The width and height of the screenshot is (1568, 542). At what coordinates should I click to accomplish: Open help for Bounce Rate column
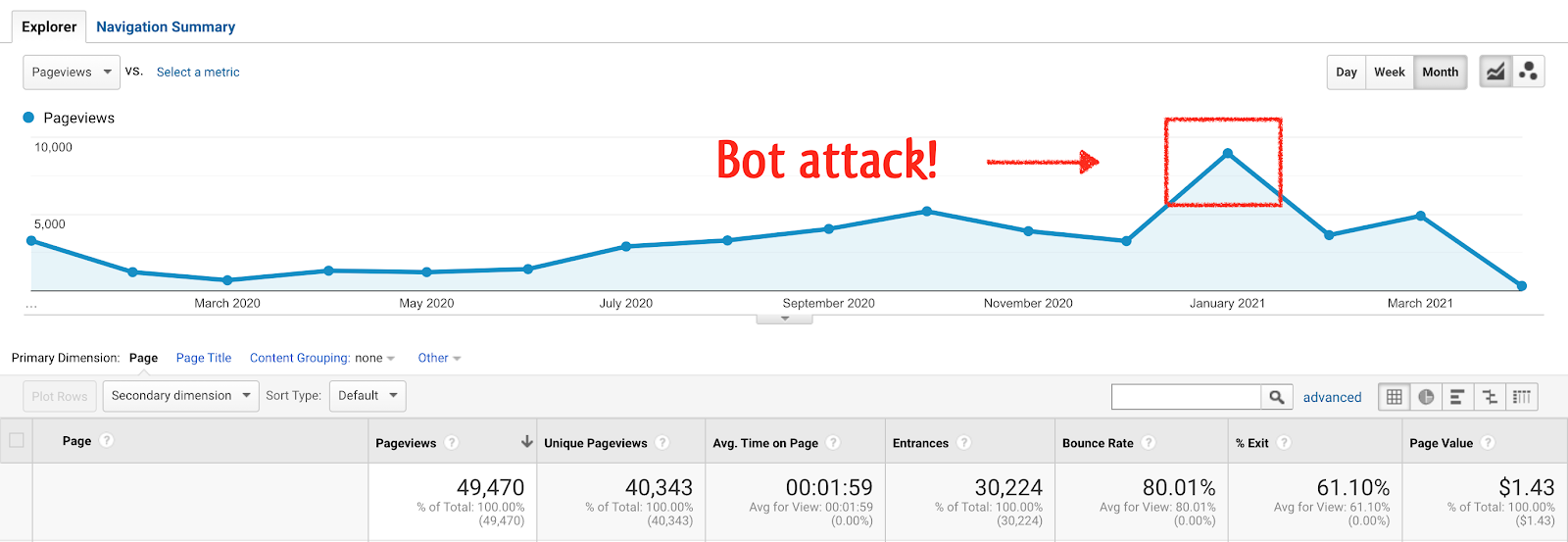1149,443
